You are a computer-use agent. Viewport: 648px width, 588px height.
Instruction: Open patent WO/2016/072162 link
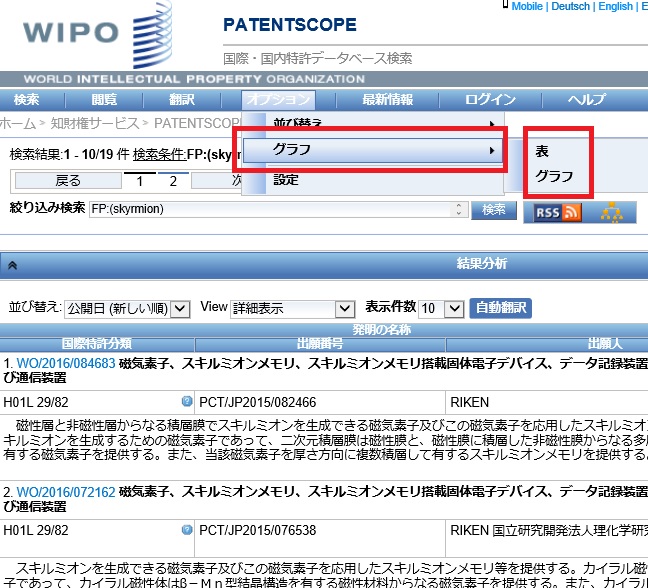tap(66, 492)
